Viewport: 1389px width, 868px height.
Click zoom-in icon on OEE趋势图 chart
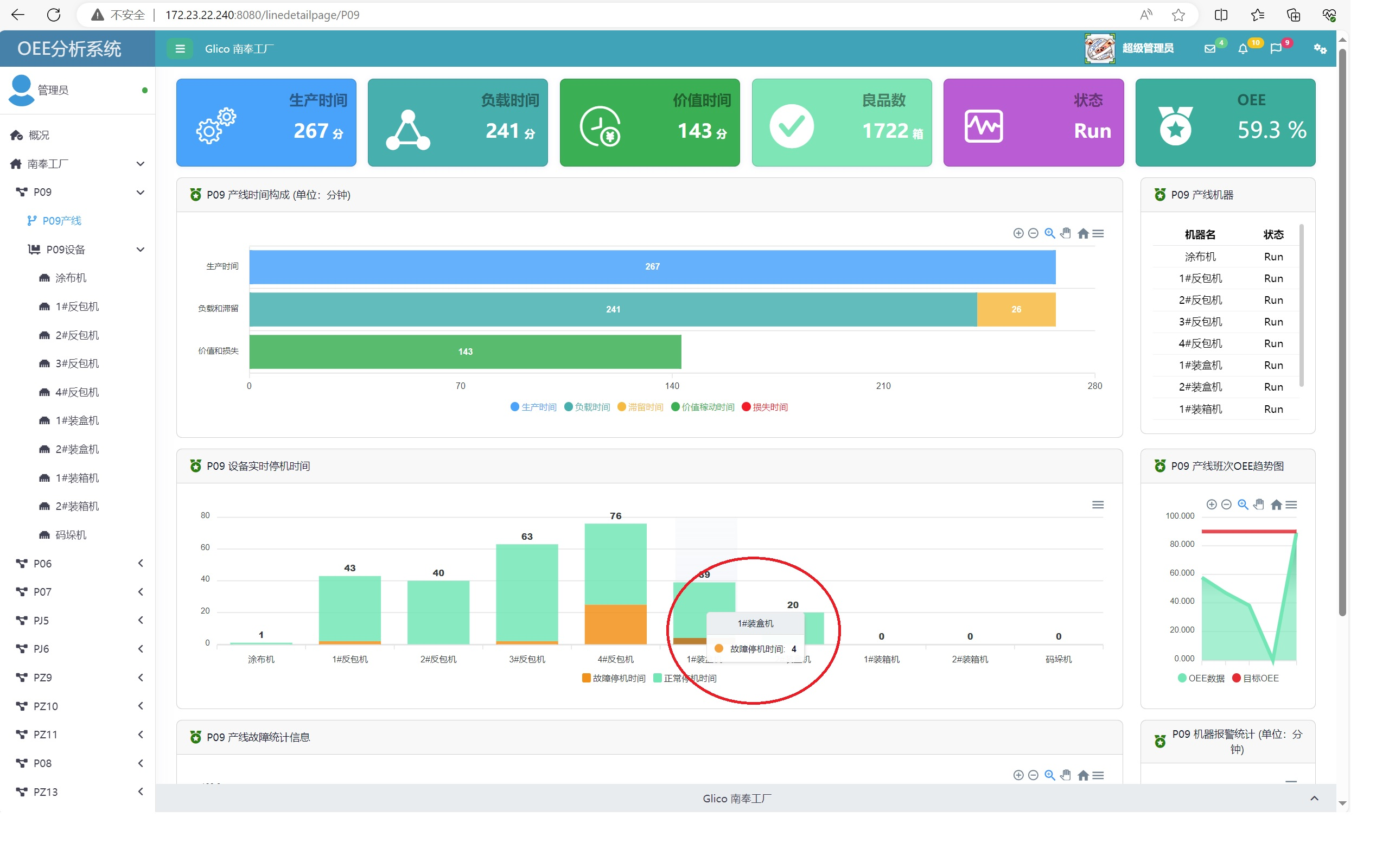tap(1211, 504)
